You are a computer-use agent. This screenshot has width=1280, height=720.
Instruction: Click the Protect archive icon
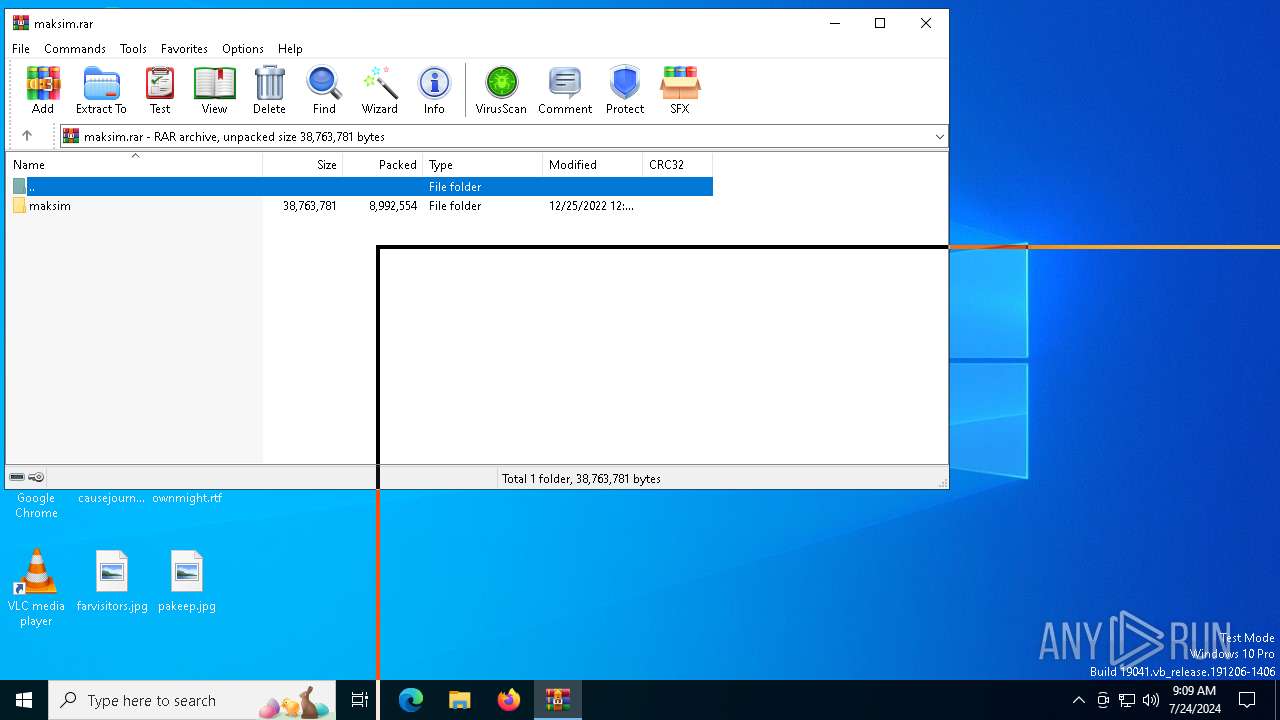pyautogui.click(x=625, y=91)
